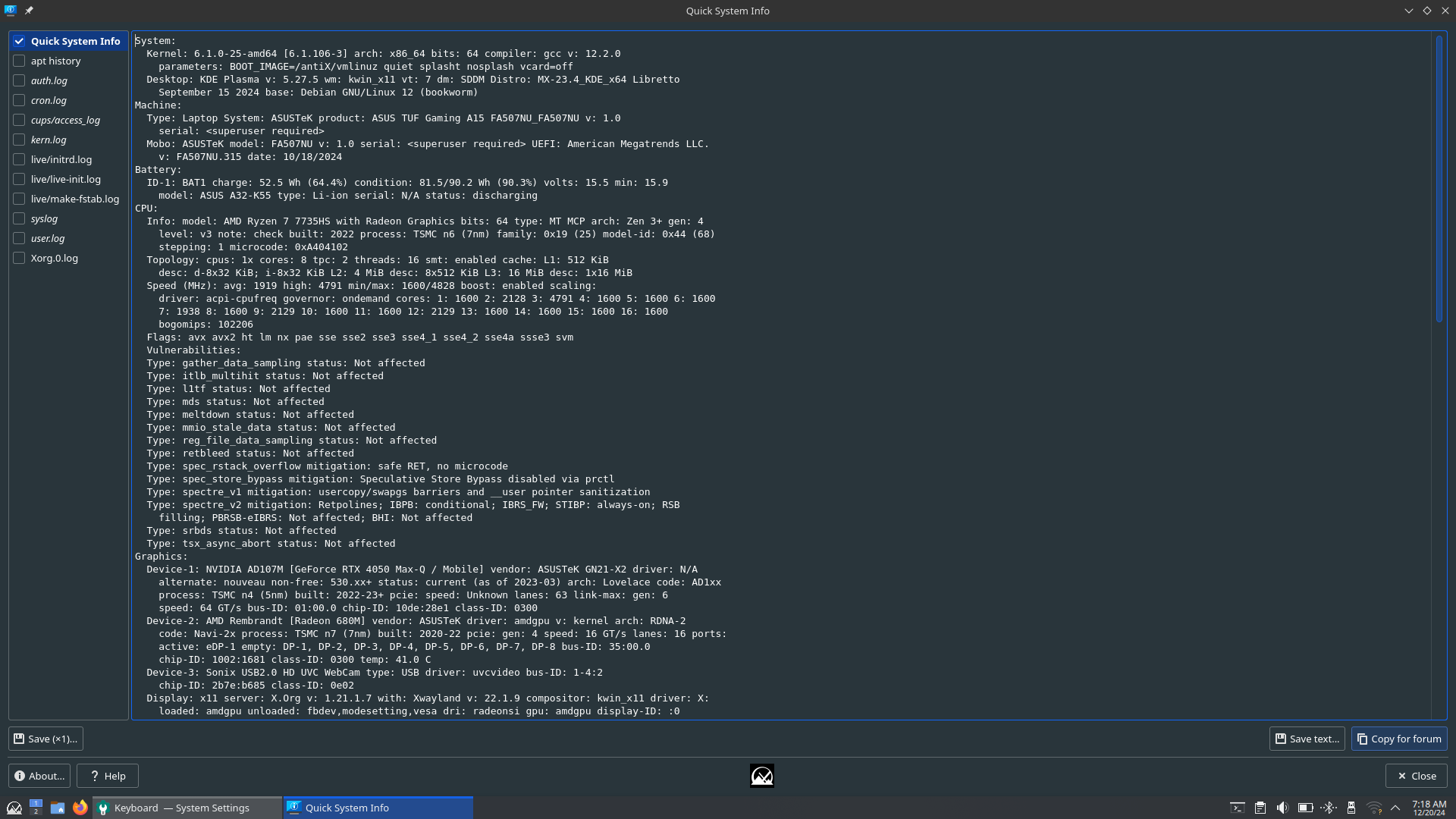Check the syslog checkbox
Screen dimensions: 1456x819
tap(19, 218)
